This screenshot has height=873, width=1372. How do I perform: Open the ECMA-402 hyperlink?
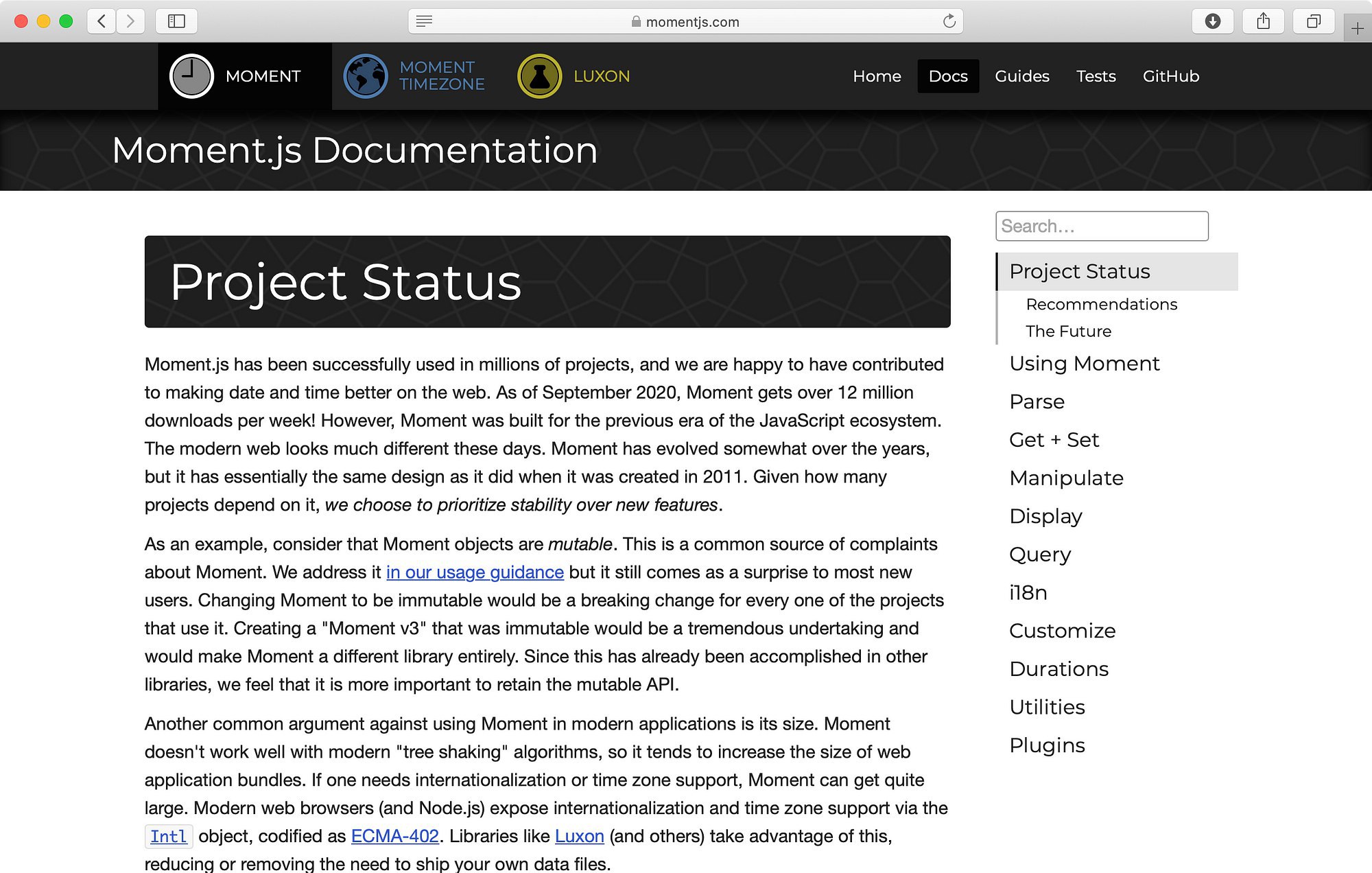pyautogui.click(x=394, y=836)
